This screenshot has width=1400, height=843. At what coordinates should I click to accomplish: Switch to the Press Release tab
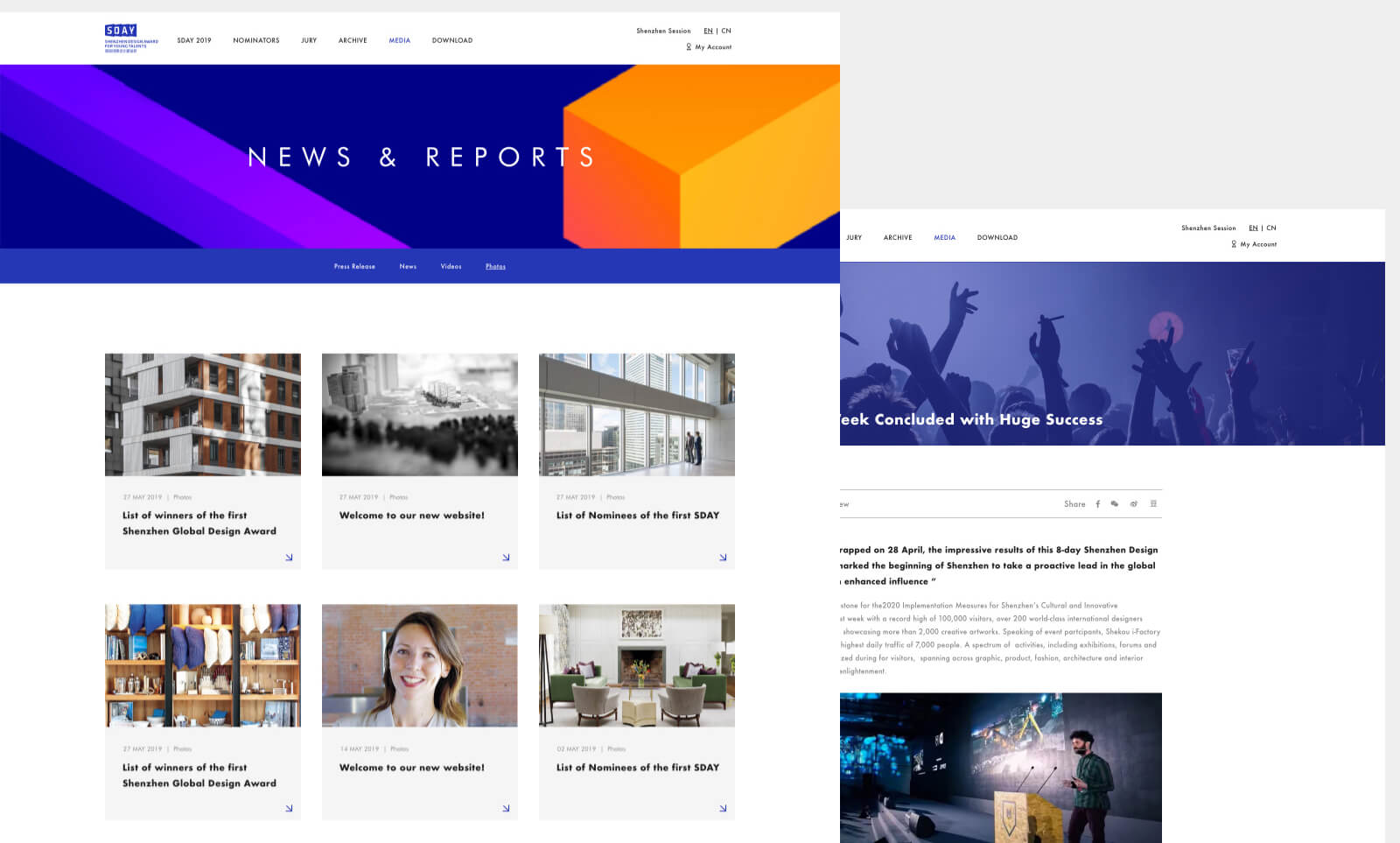[354, 266]
